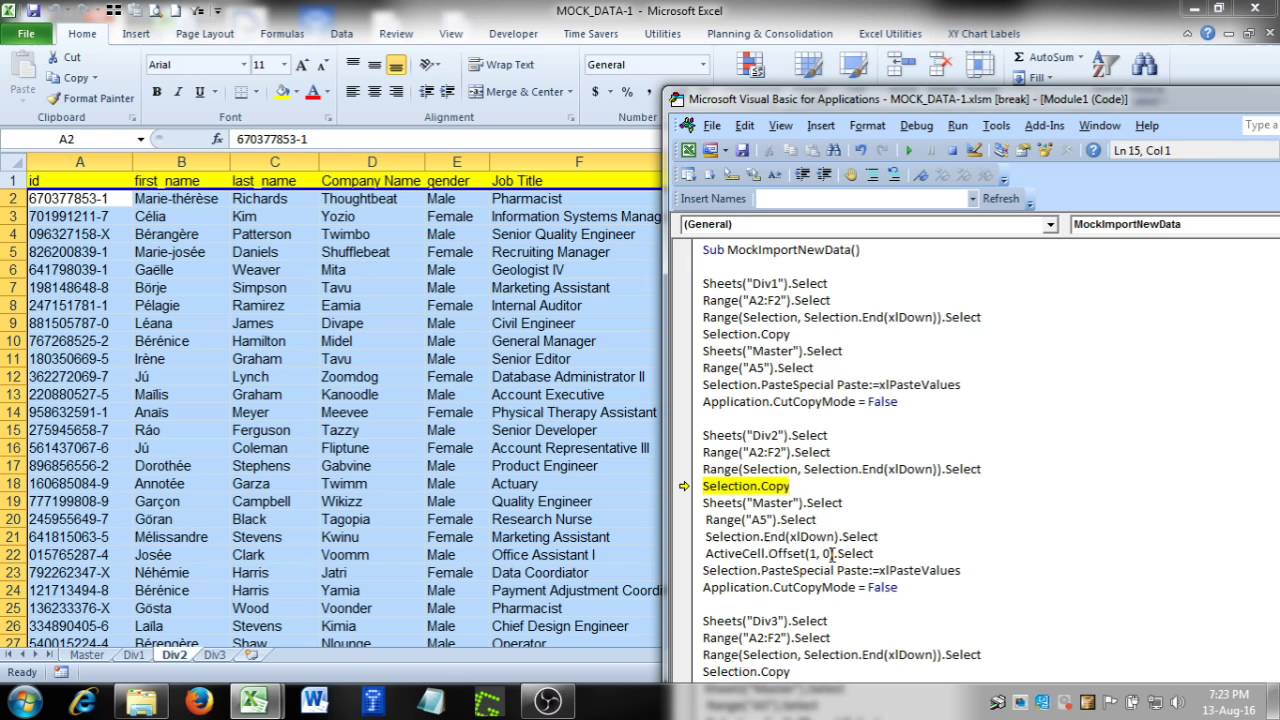Screen dimensions: 1280x720
Task: Click the Font Color red swatch button
Action: pyautogui.click(x=313, y=91)
